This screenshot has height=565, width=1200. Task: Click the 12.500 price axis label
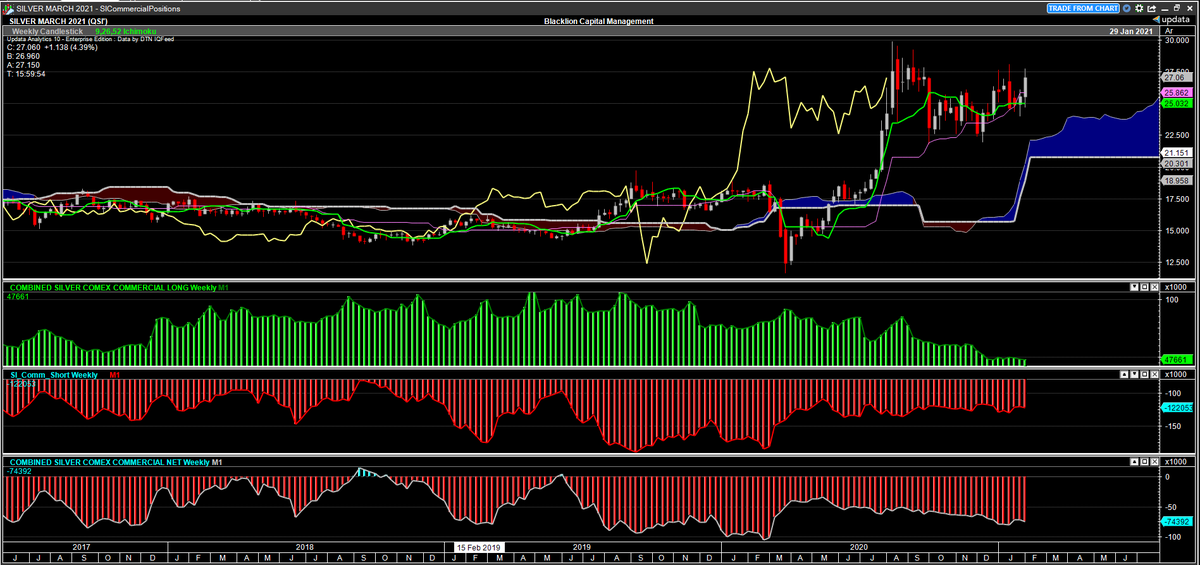tap(1177, 262)
